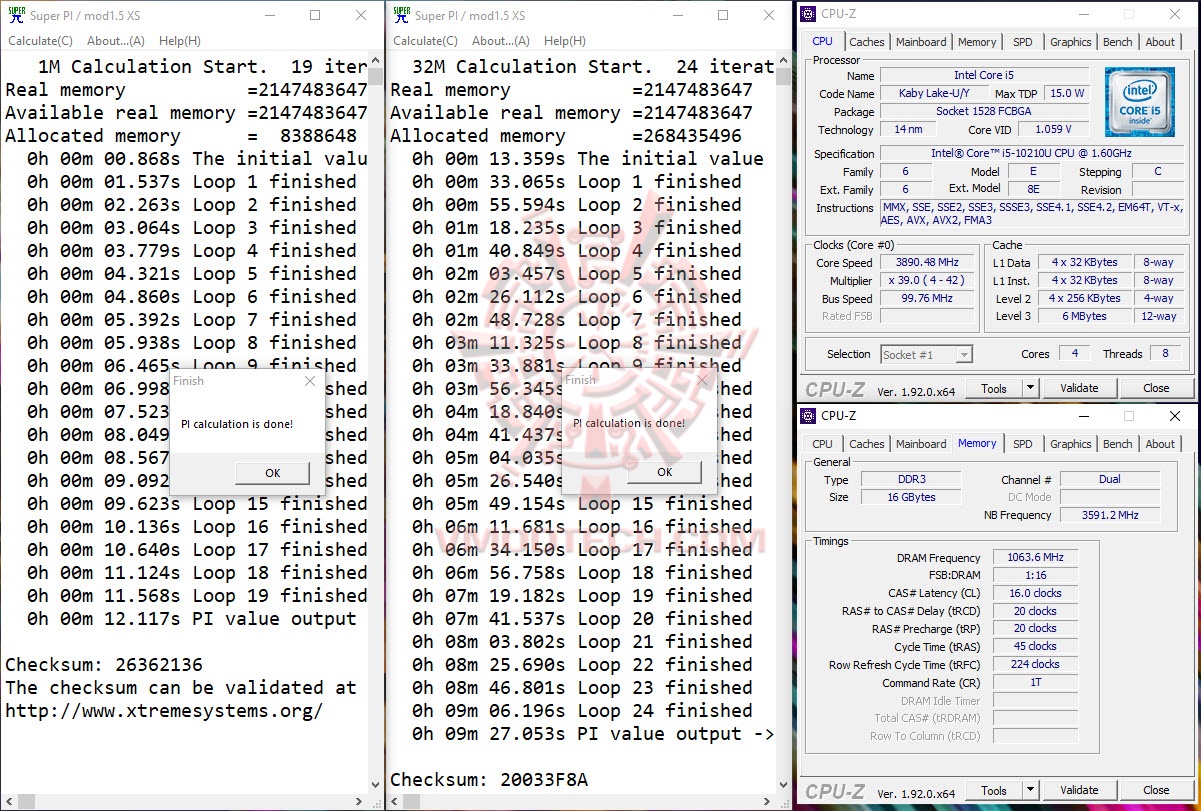Open Help menu in 32M Super PI window

tap(565, 41)
